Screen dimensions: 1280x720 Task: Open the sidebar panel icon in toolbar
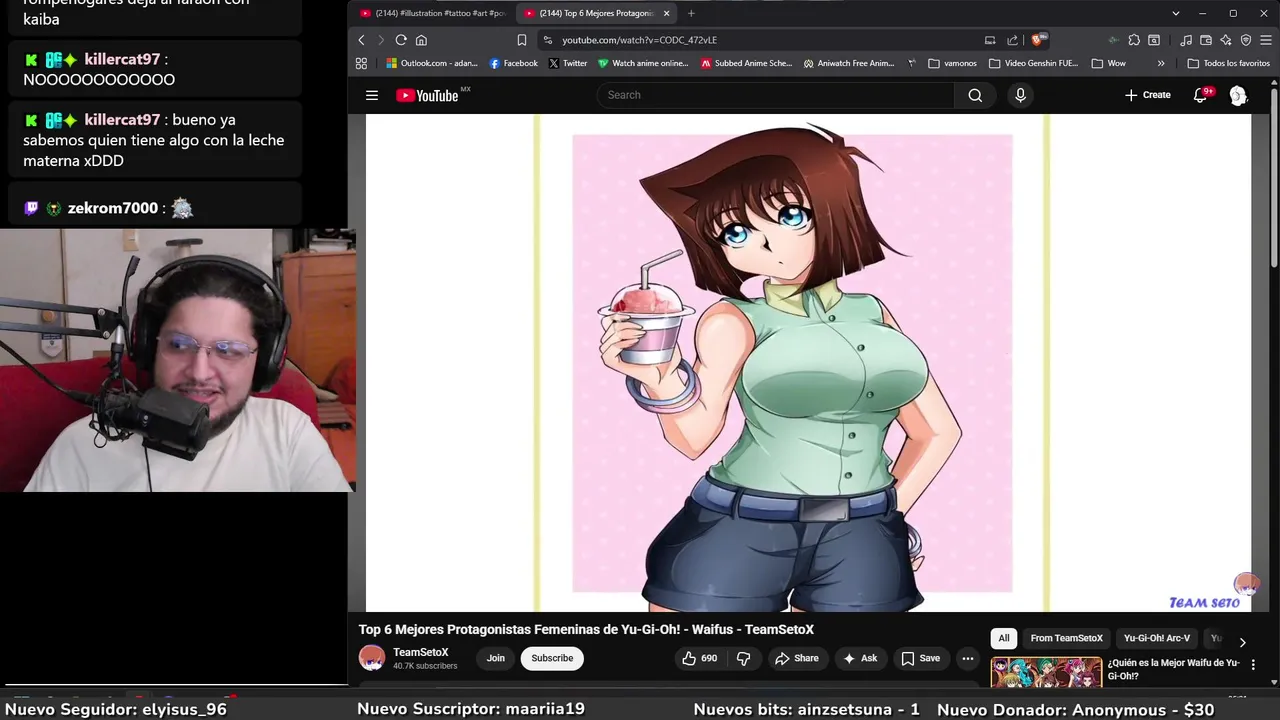pos(1154,40)
